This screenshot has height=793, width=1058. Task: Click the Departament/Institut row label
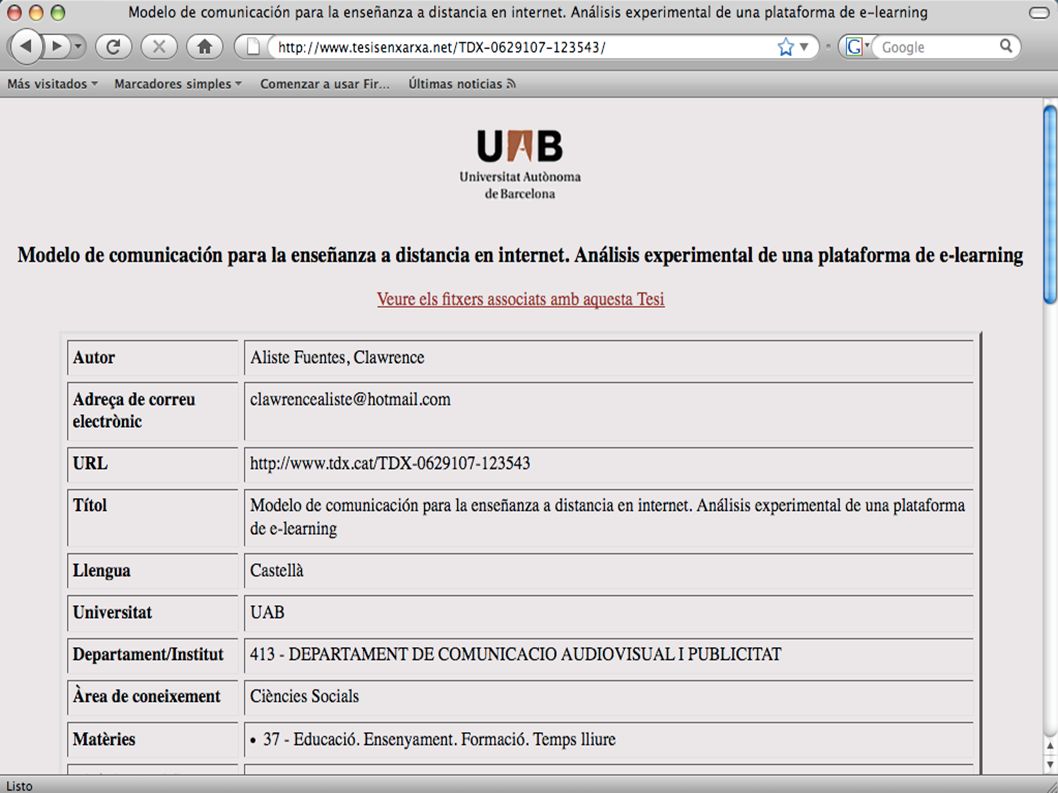[x=148, y=655]
